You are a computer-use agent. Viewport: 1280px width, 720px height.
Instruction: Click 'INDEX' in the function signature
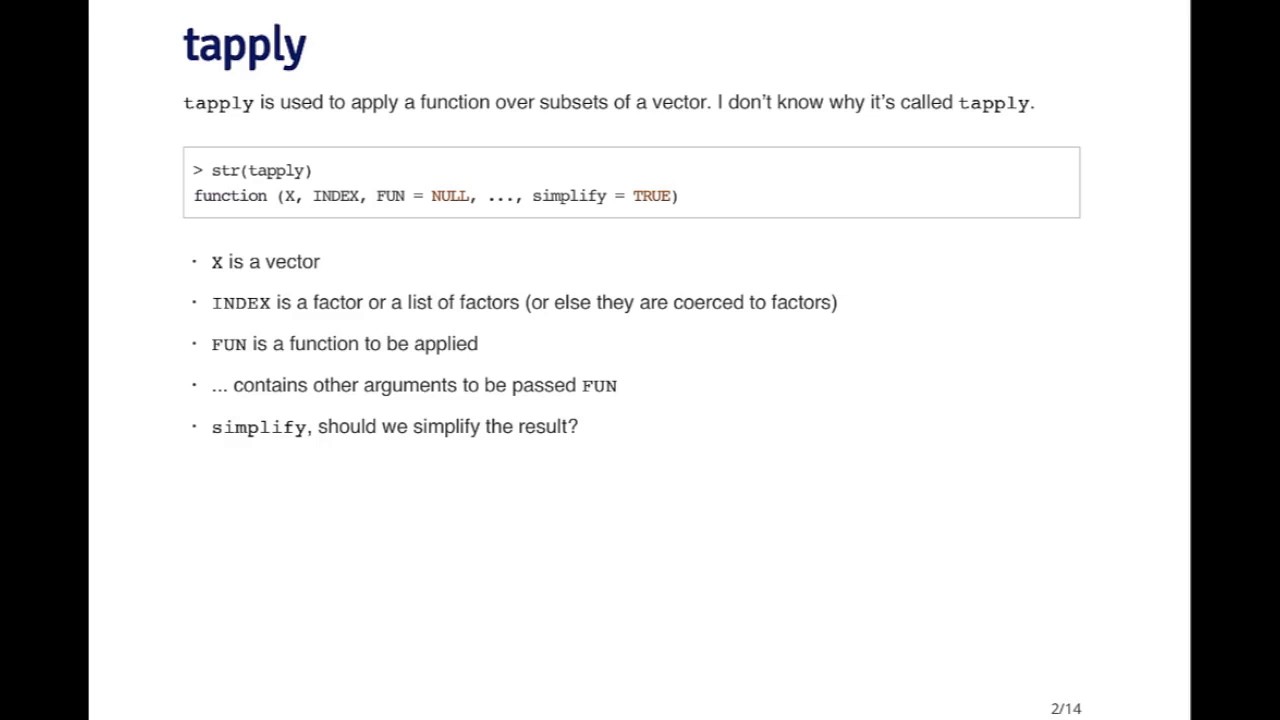click(x=335, y=196)
